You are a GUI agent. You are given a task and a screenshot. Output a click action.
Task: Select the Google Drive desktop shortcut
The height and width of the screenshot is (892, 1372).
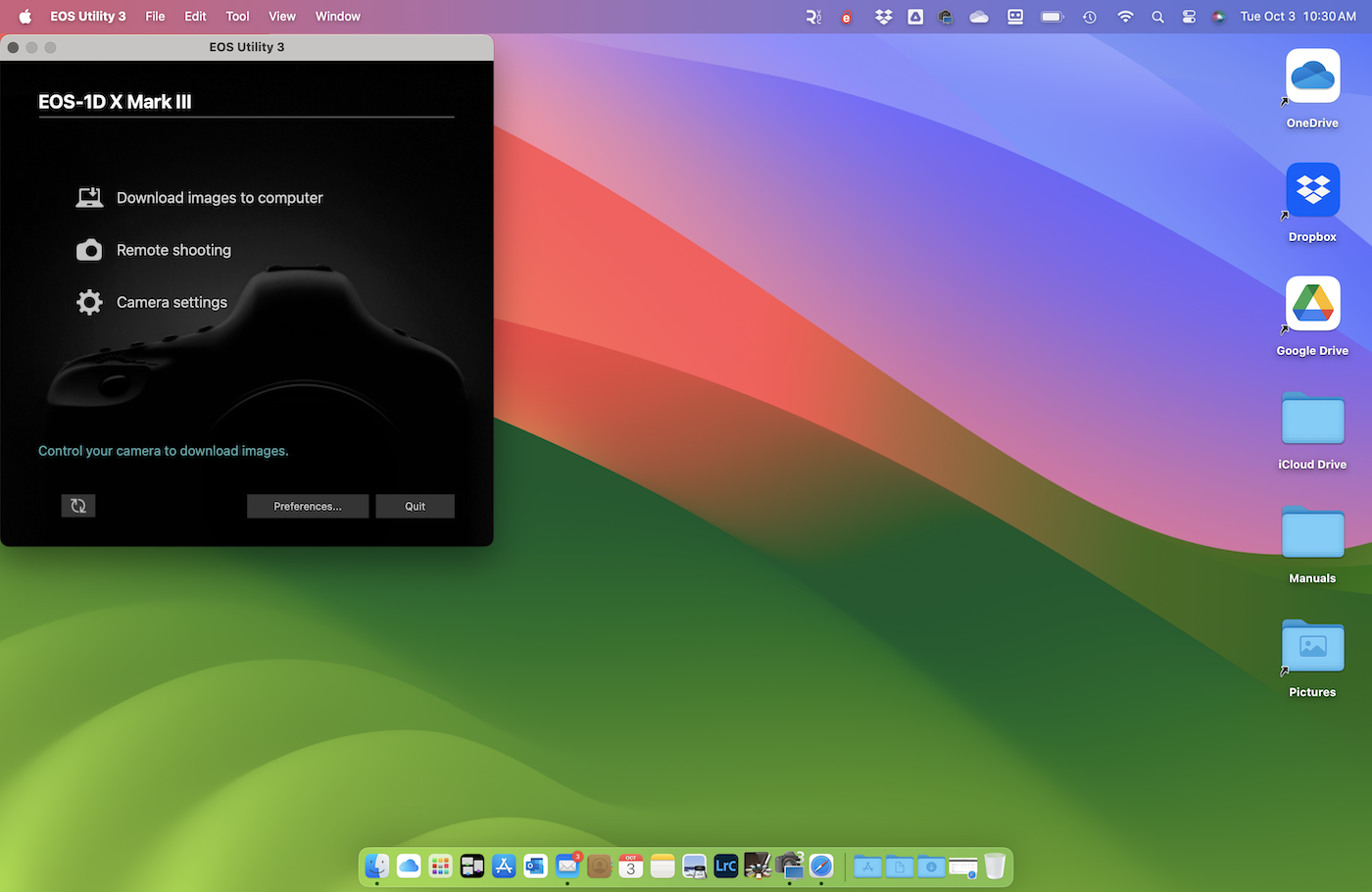pos(1312,304)
